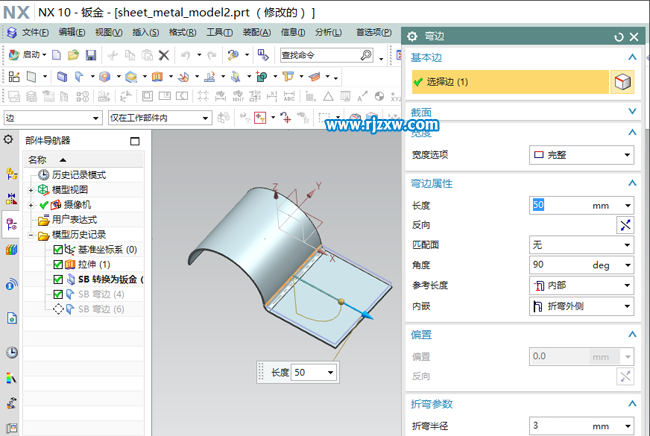This screenshot has width=650, height=436.
Task: Open selection filter 边 dropdown
Action: point(53,118)
